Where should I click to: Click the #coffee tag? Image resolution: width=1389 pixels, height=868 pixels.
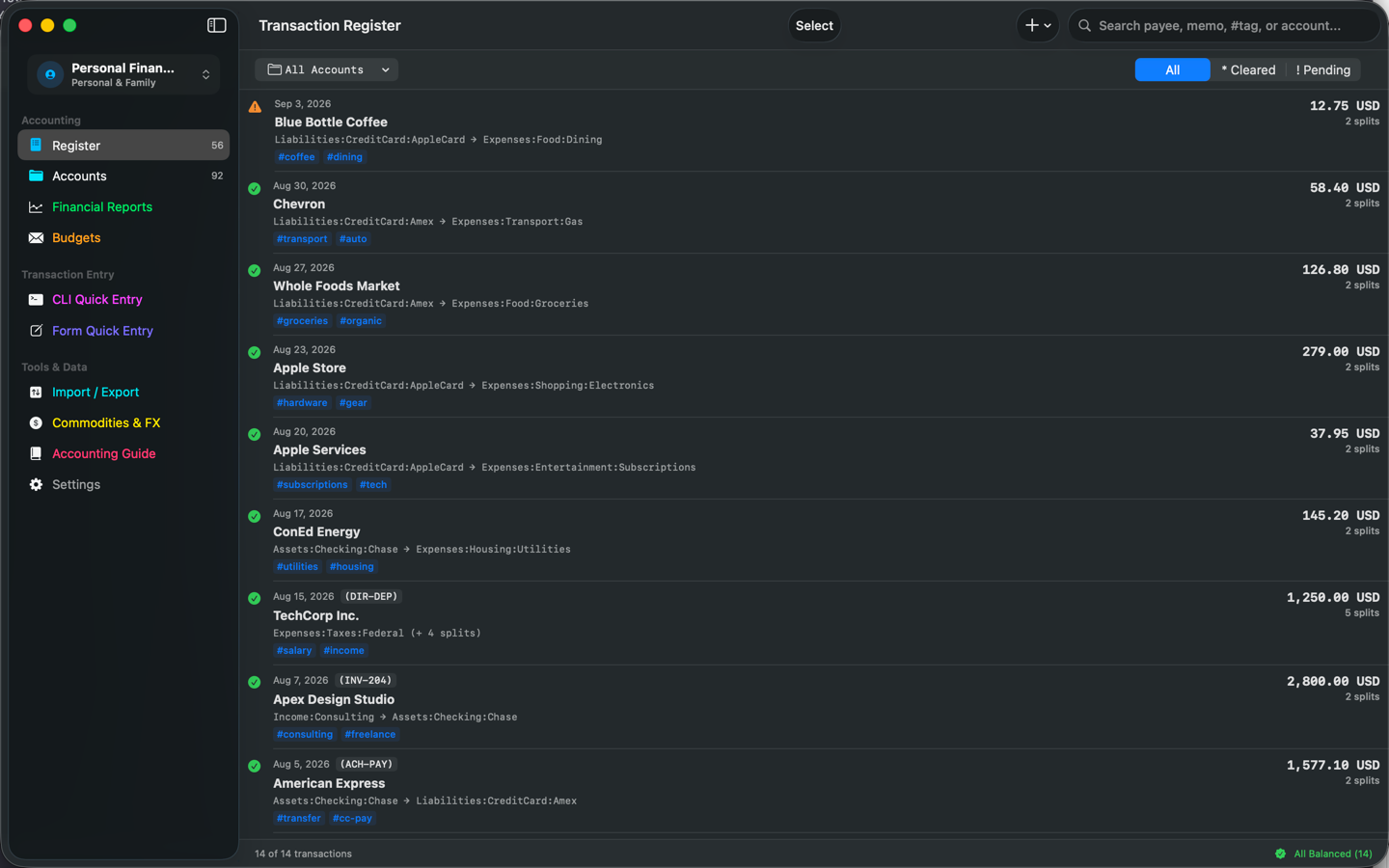pos(296,157)
